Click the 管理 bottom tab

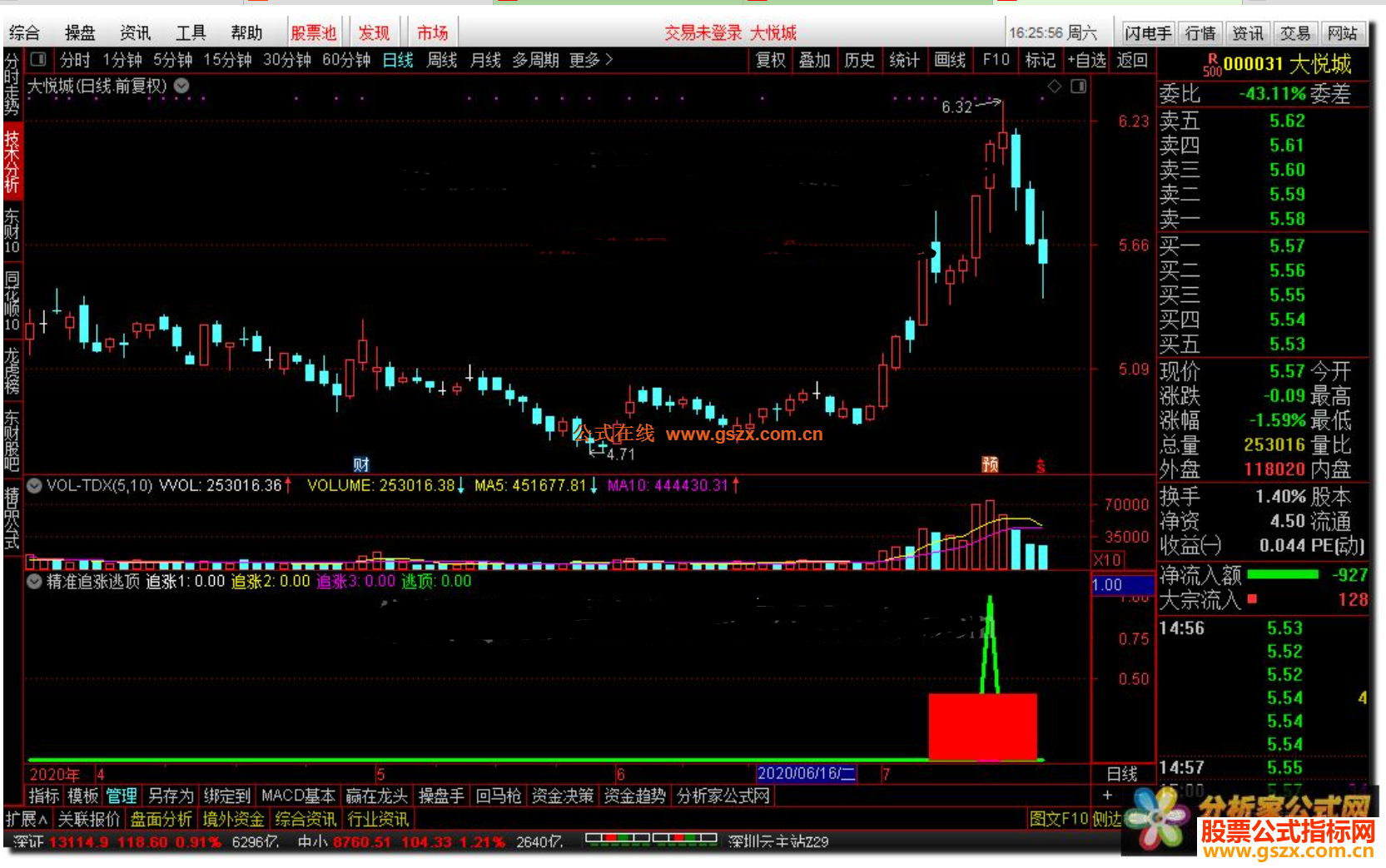pyautogui.click(x=122, y=796)
